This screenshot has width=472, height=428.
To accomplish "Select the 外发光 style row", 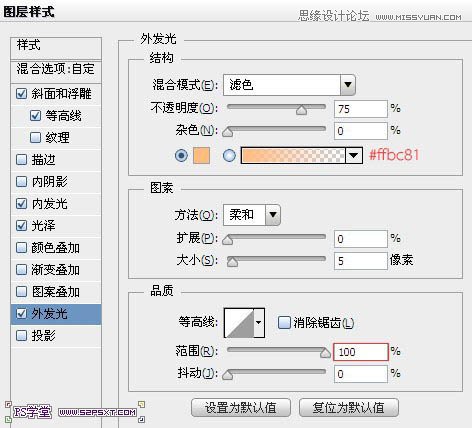I will coord(56,314).
